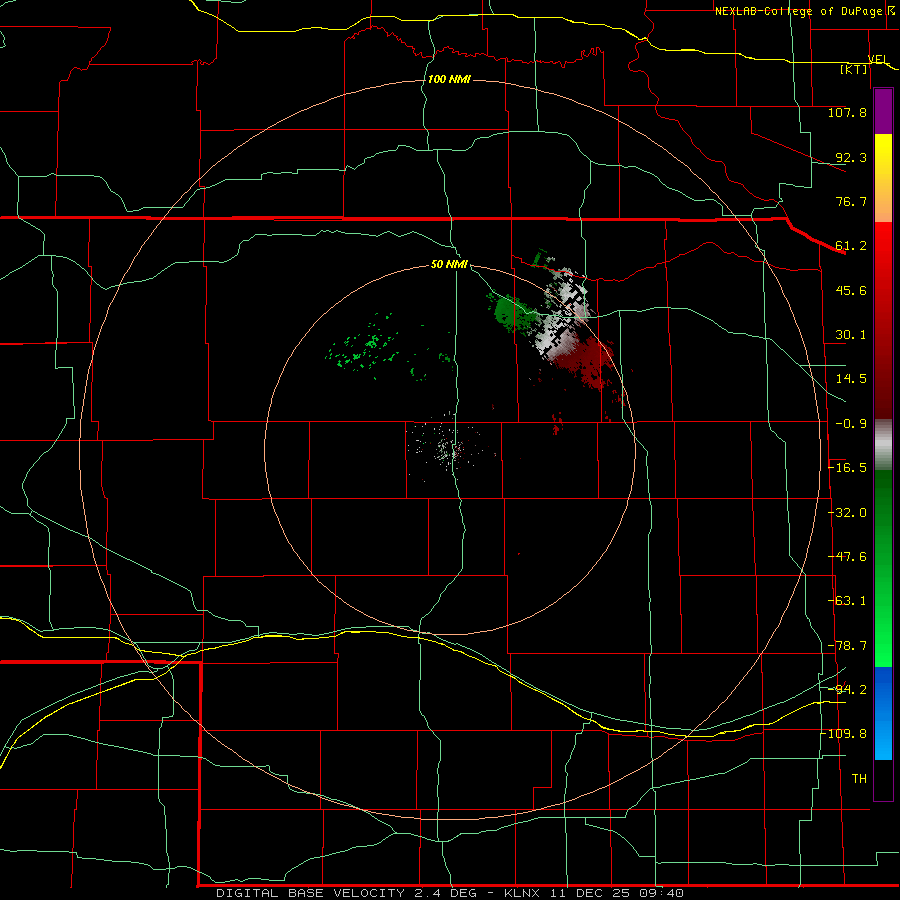The width and height of the screenshot is (900, 900).
Task: Click the KLNX station identifier in caption
Action: 522,893
